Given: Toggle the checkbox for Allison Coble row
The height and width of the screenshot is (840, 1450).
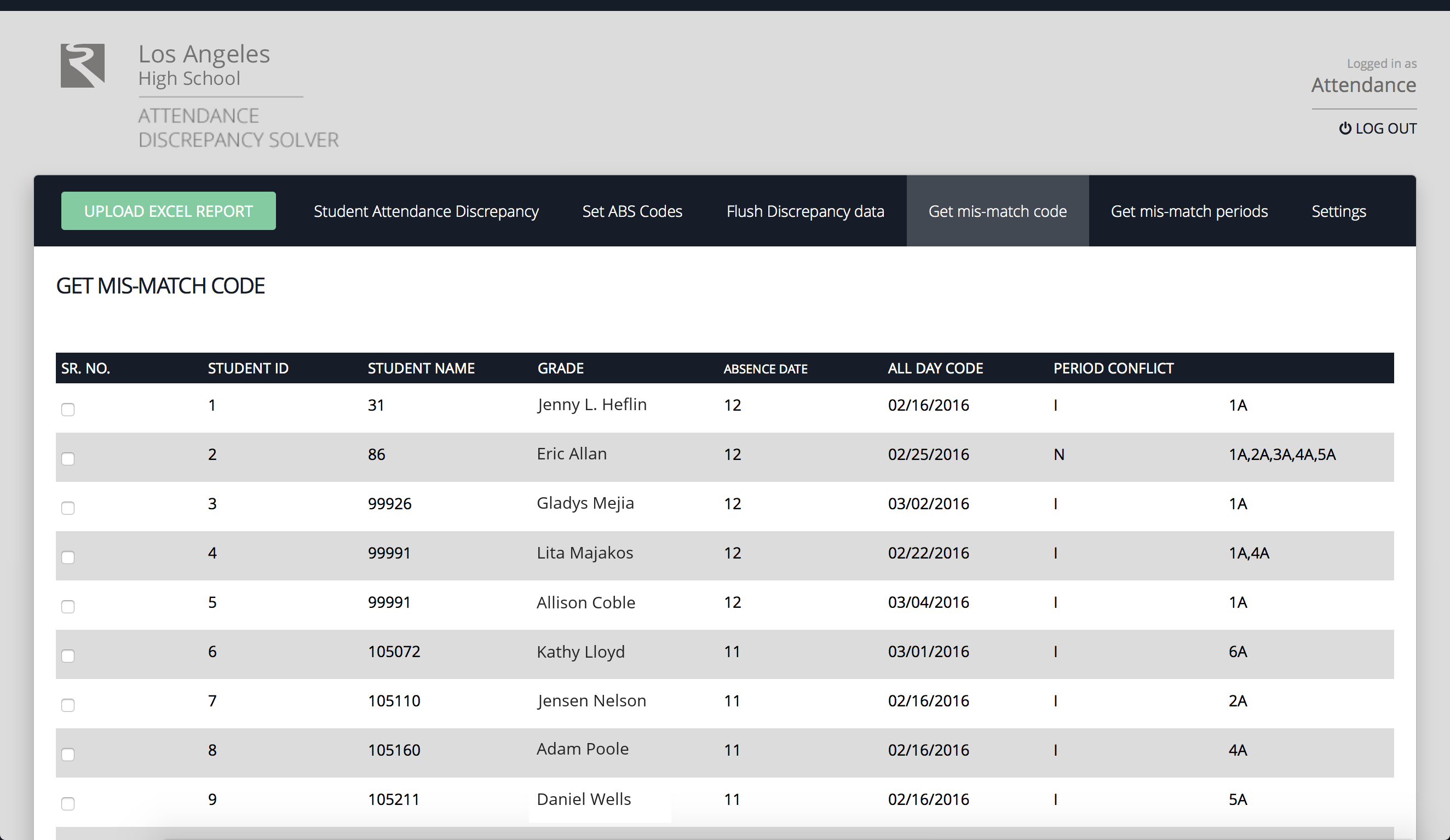Looking at the screenshot, I should tap(68, 606).
